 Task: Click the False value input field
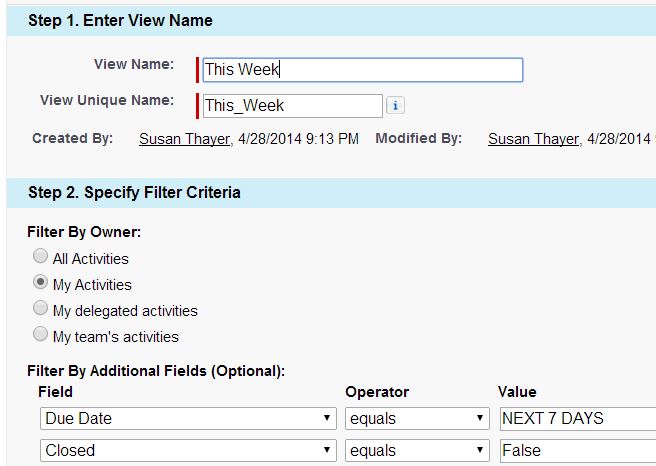pyautogui.click(x=577, y=450)
